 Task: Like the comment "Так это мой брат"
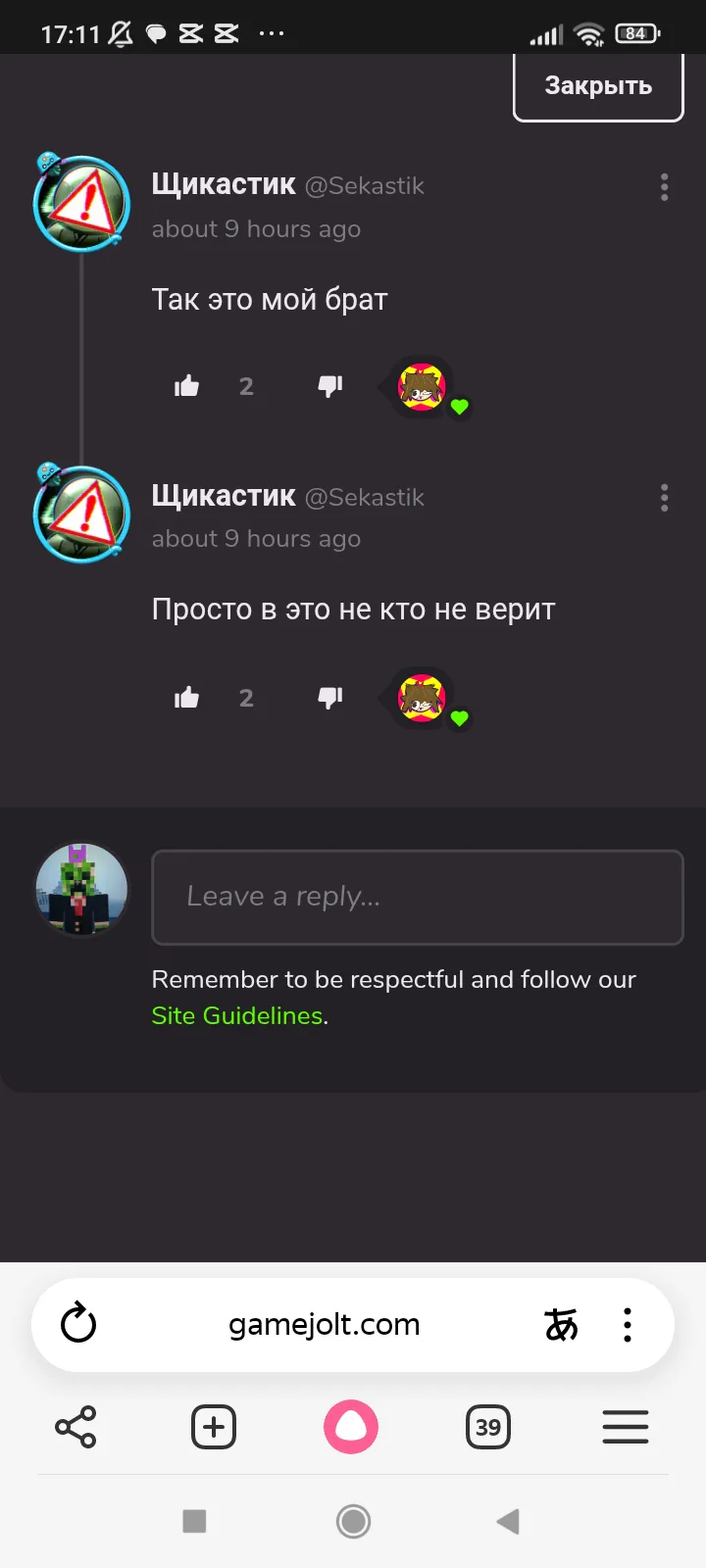[186, 386]
